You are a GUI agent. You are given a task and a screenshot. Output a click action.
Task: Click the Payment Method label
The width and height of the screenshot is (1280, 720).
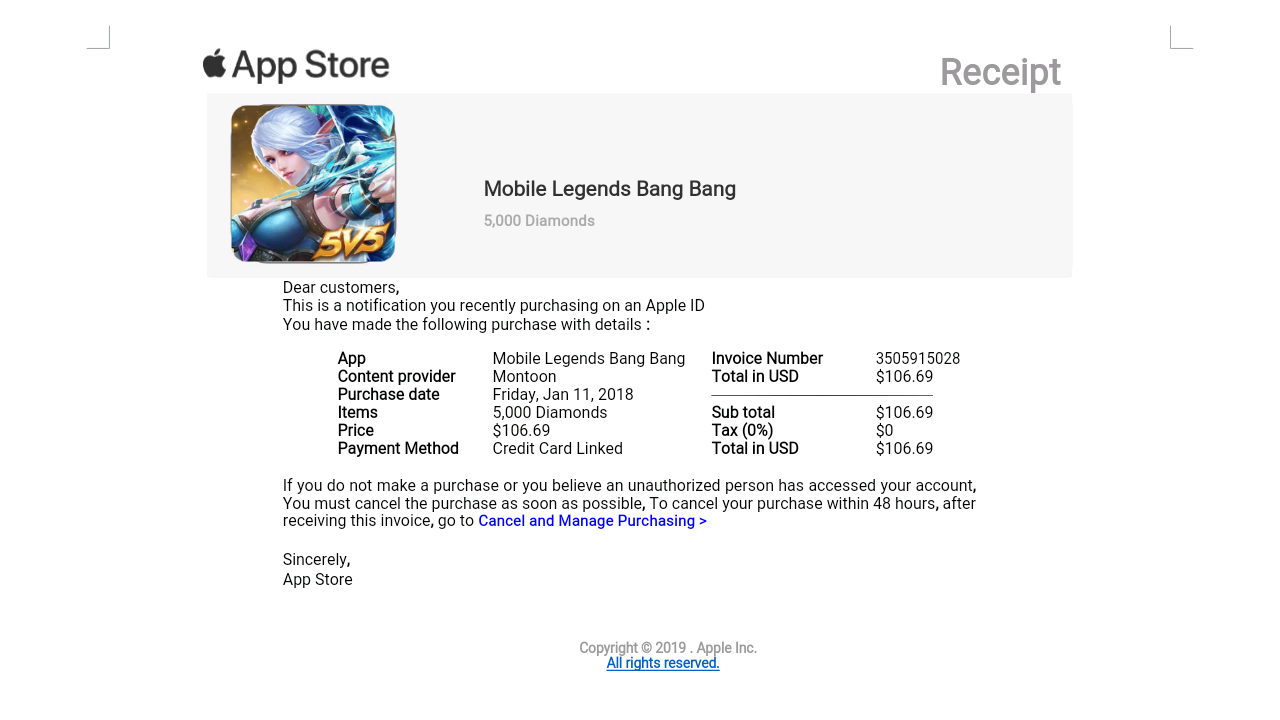pos(398,449)
